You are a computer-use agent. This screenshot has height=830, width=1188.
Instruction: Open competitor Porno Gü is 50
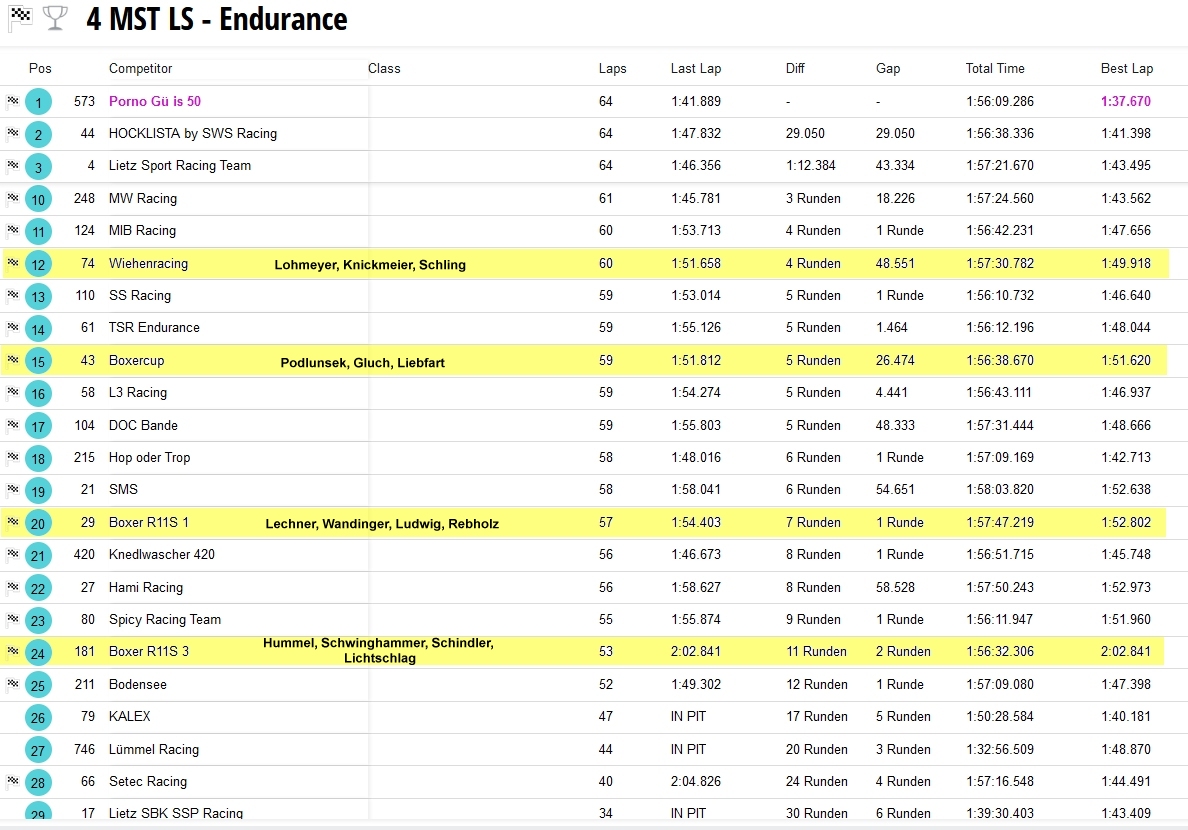(x=154, y=102)
